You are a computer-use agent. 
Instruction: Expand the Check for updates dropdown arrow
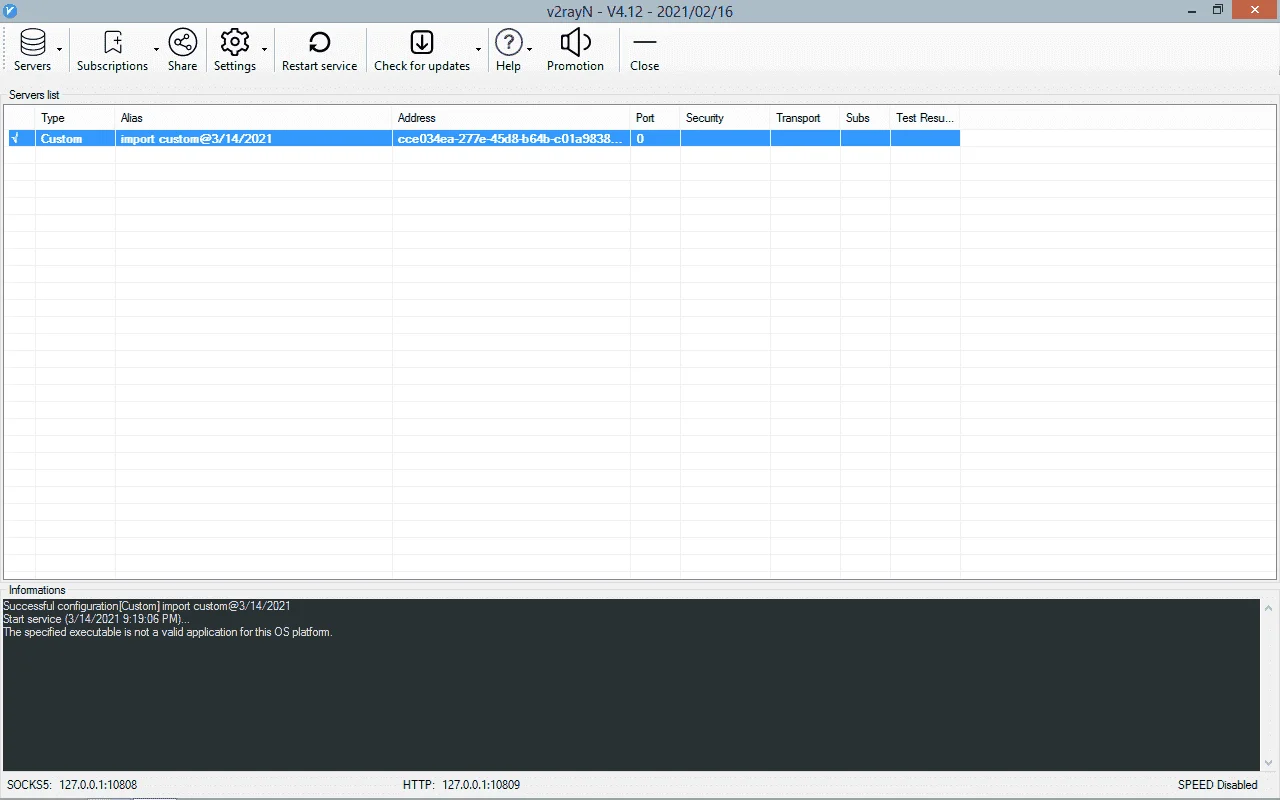(x=478, y=50)
